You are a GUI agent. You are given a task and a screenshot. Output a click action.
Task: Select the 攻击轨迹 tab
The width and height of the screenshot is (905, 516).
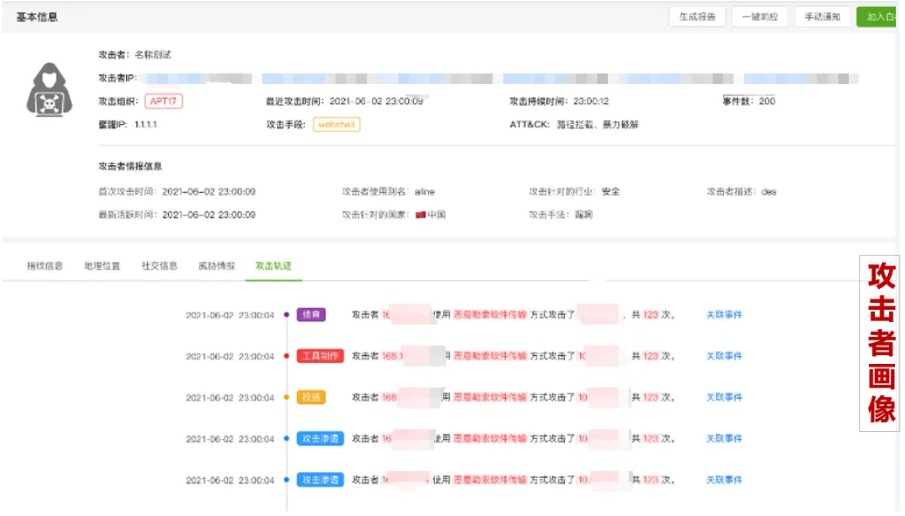tap(273, 266)
